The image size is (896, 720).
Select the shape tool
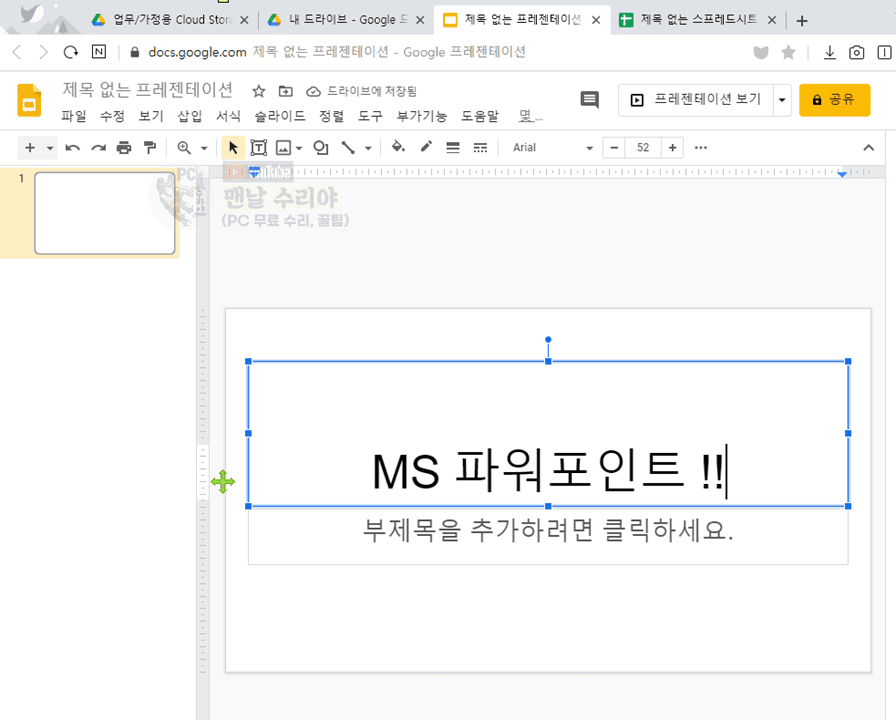(321, 148)
